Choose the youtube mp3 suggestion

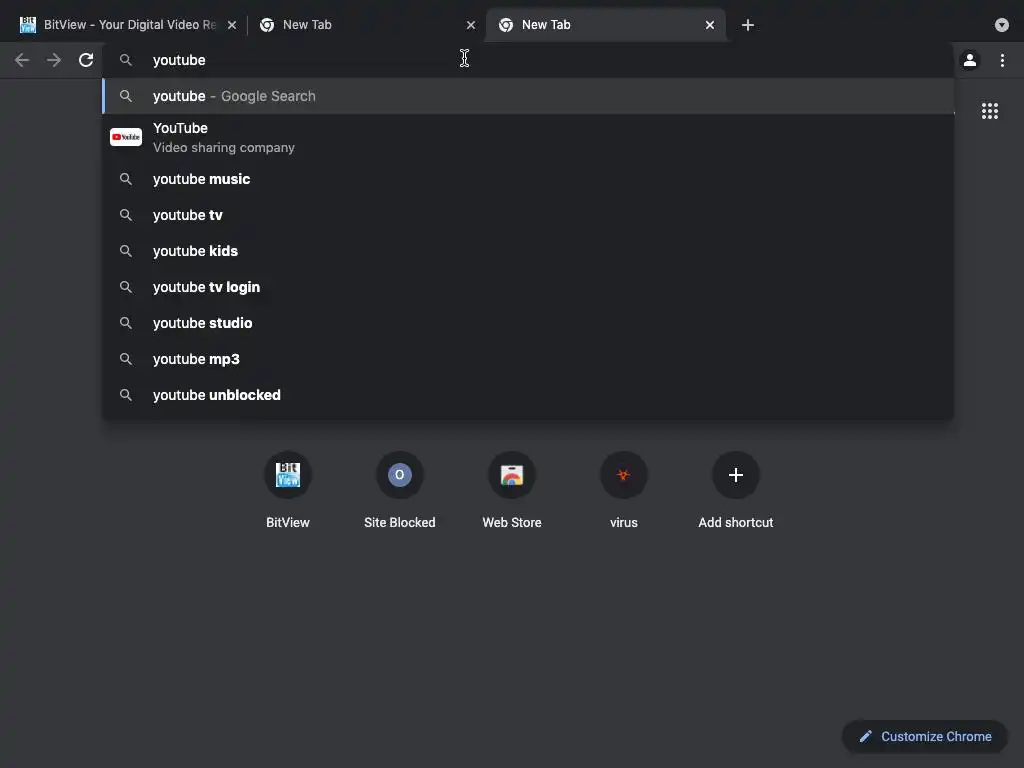(528, 359)
